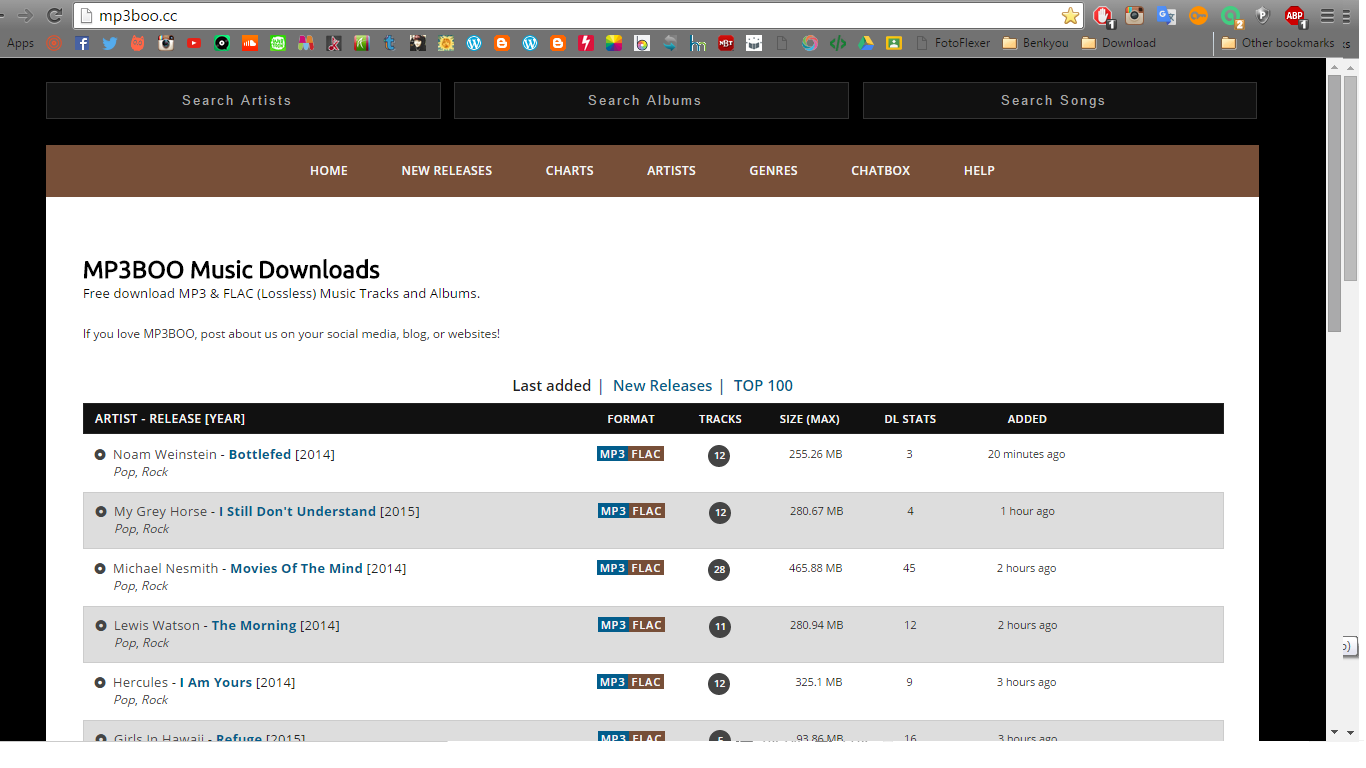Click the bullet icon beside Lewis Watson

click(100, 626)
